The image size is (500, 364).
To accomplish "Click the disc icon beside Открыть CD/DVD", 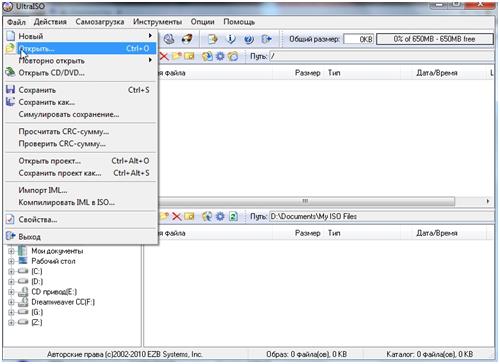I will [11, 72].
